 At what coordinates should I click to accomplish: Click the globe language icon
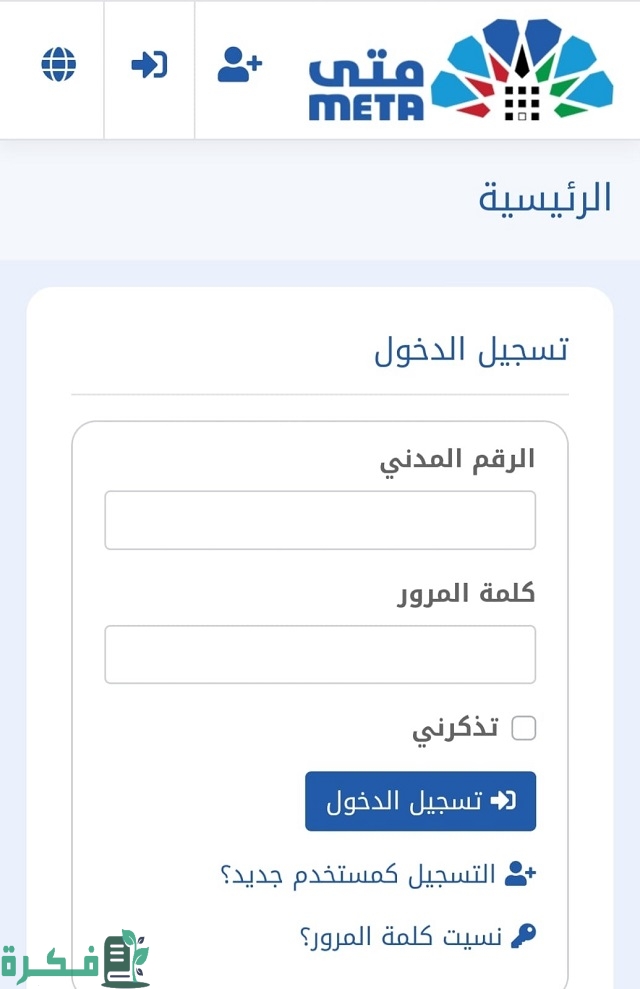coord(58,65)
